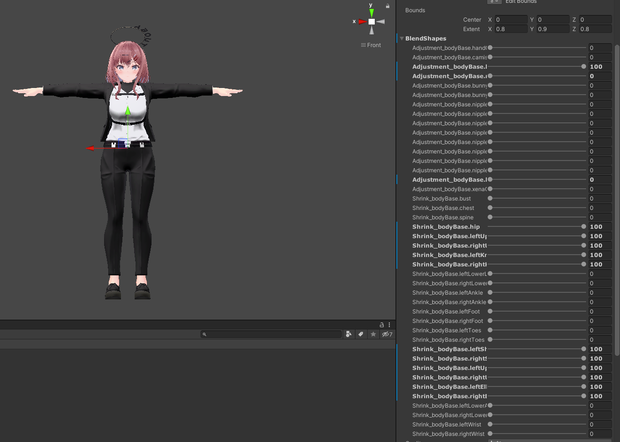
Task: Click the favorites star icon in Project toolbar
Action: [x=373, y=334]
